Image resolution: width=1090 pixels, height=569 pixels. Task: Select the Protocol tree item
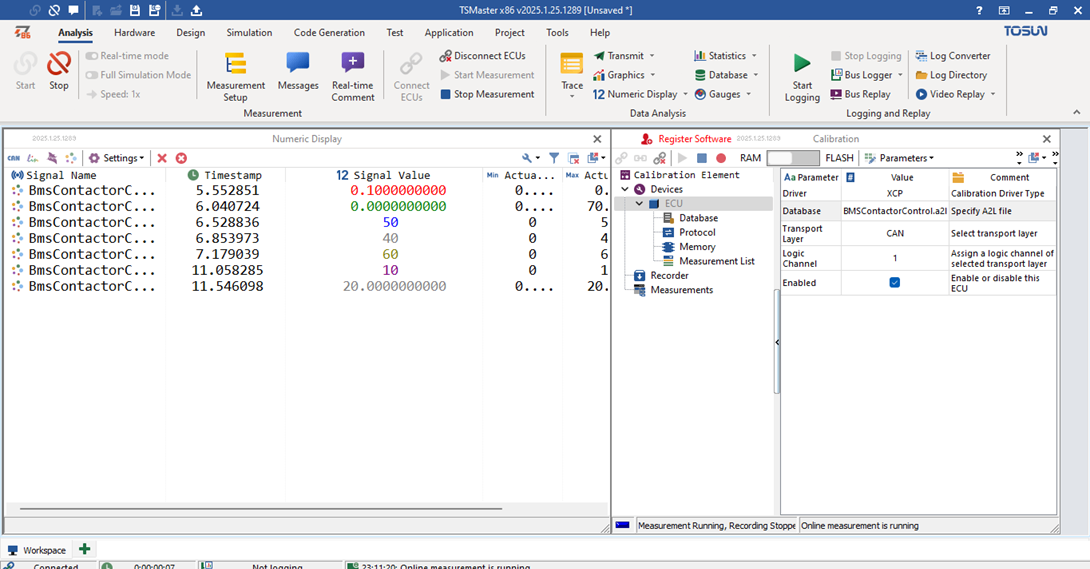coord(697,232)
